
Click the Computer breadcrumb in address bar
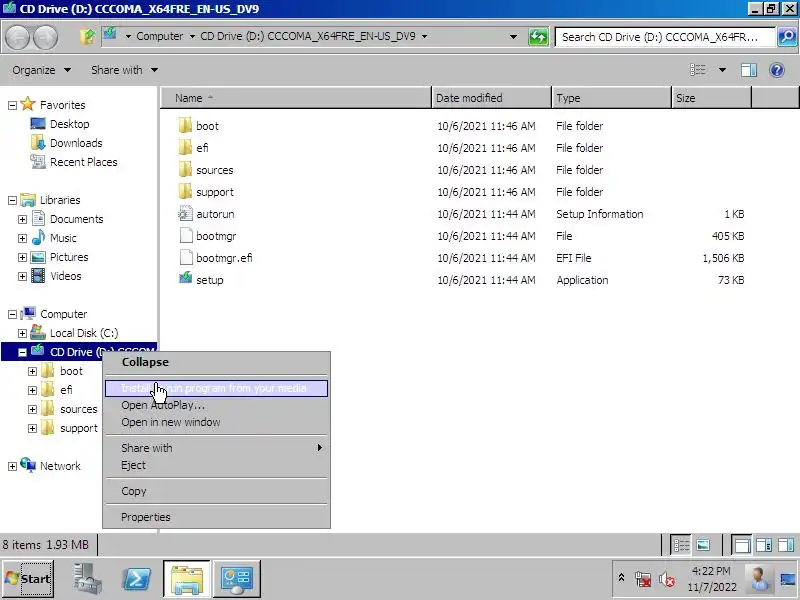pos(159,36)
